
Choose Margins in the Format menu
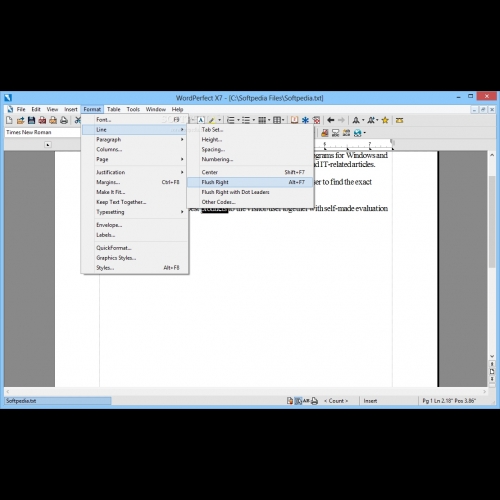coord(135,182)
